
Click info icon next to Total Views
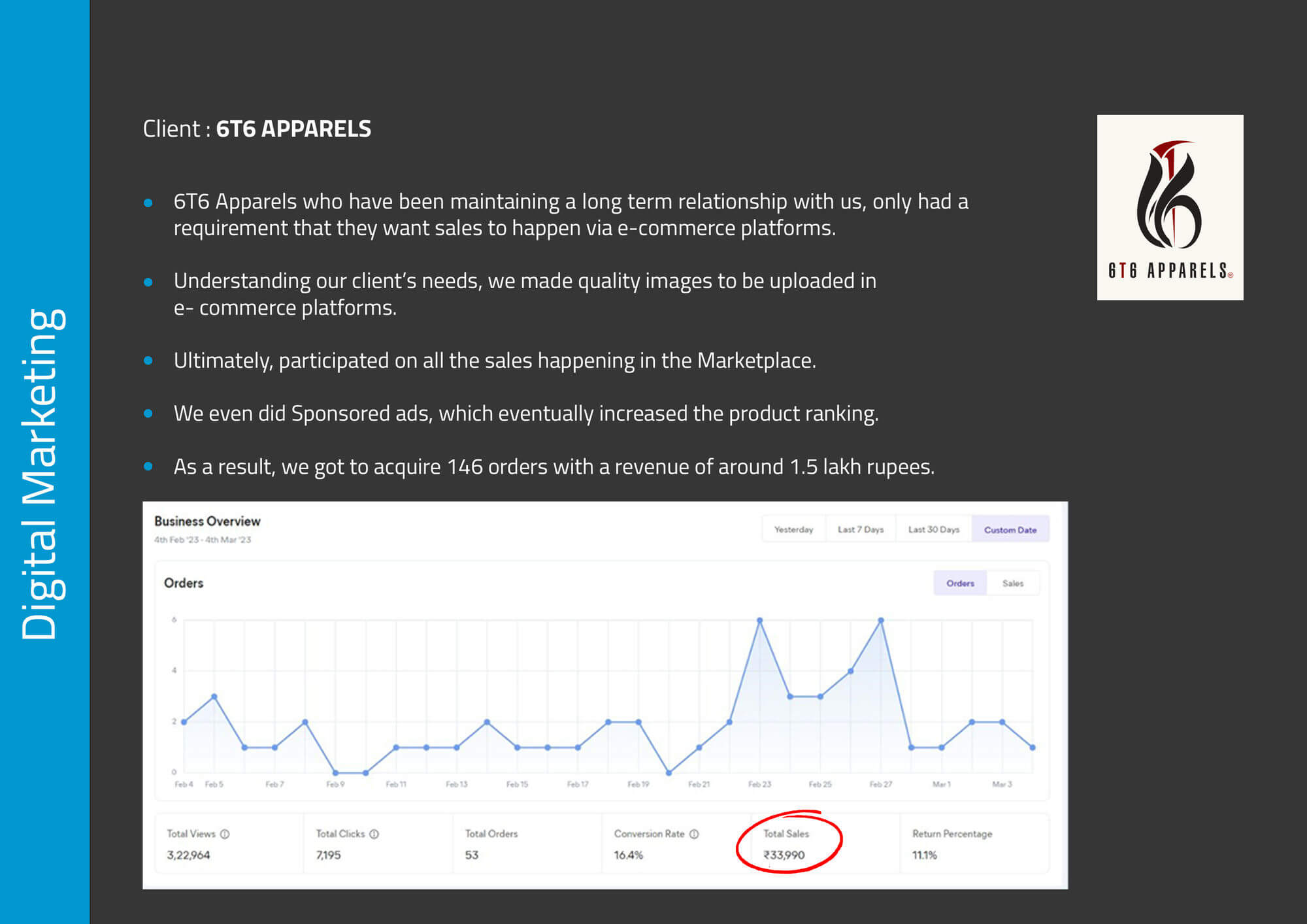coord(225,834)
